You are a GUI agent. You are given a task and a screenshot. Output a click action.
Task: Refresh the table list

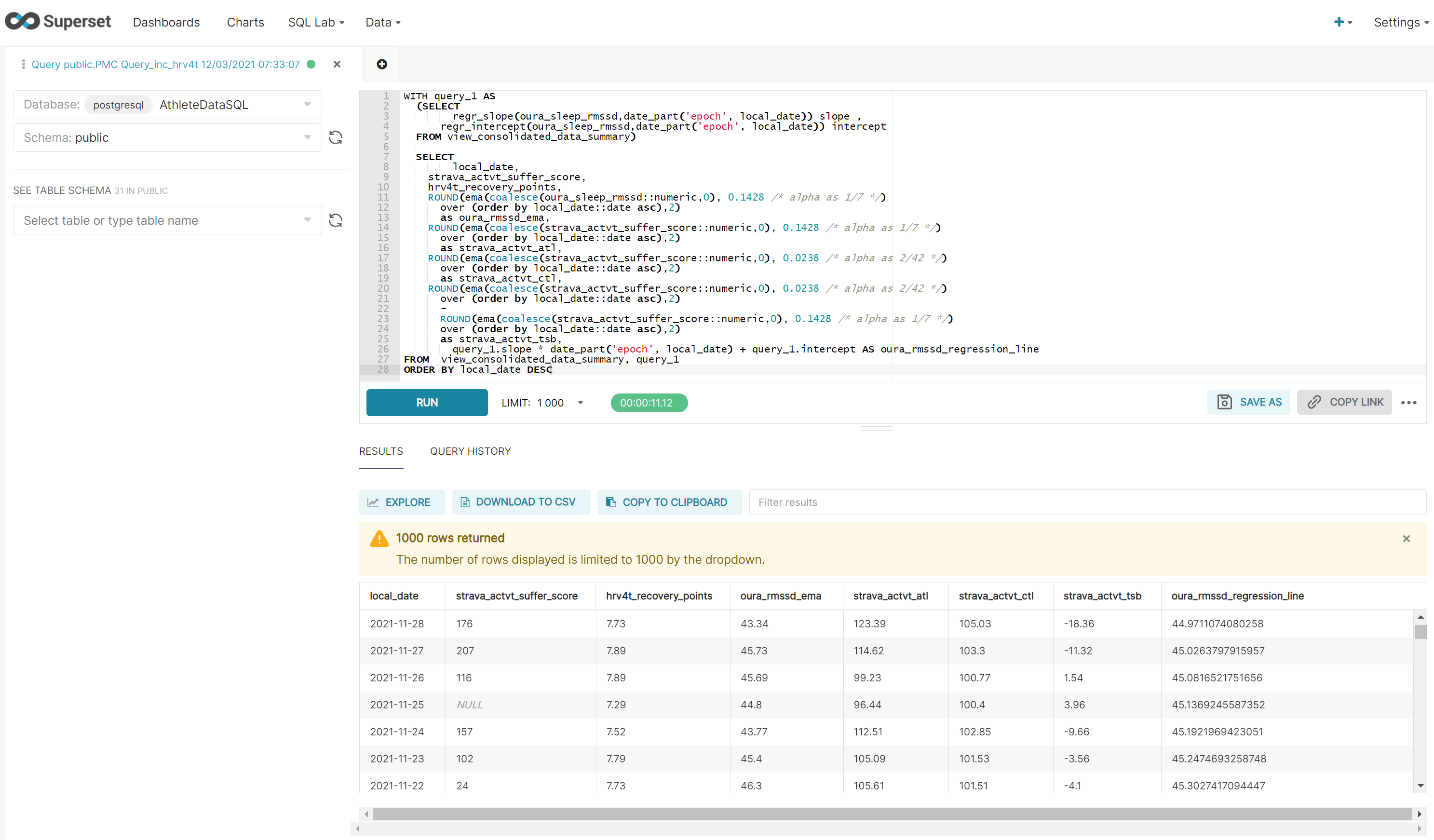coord(336,220)
